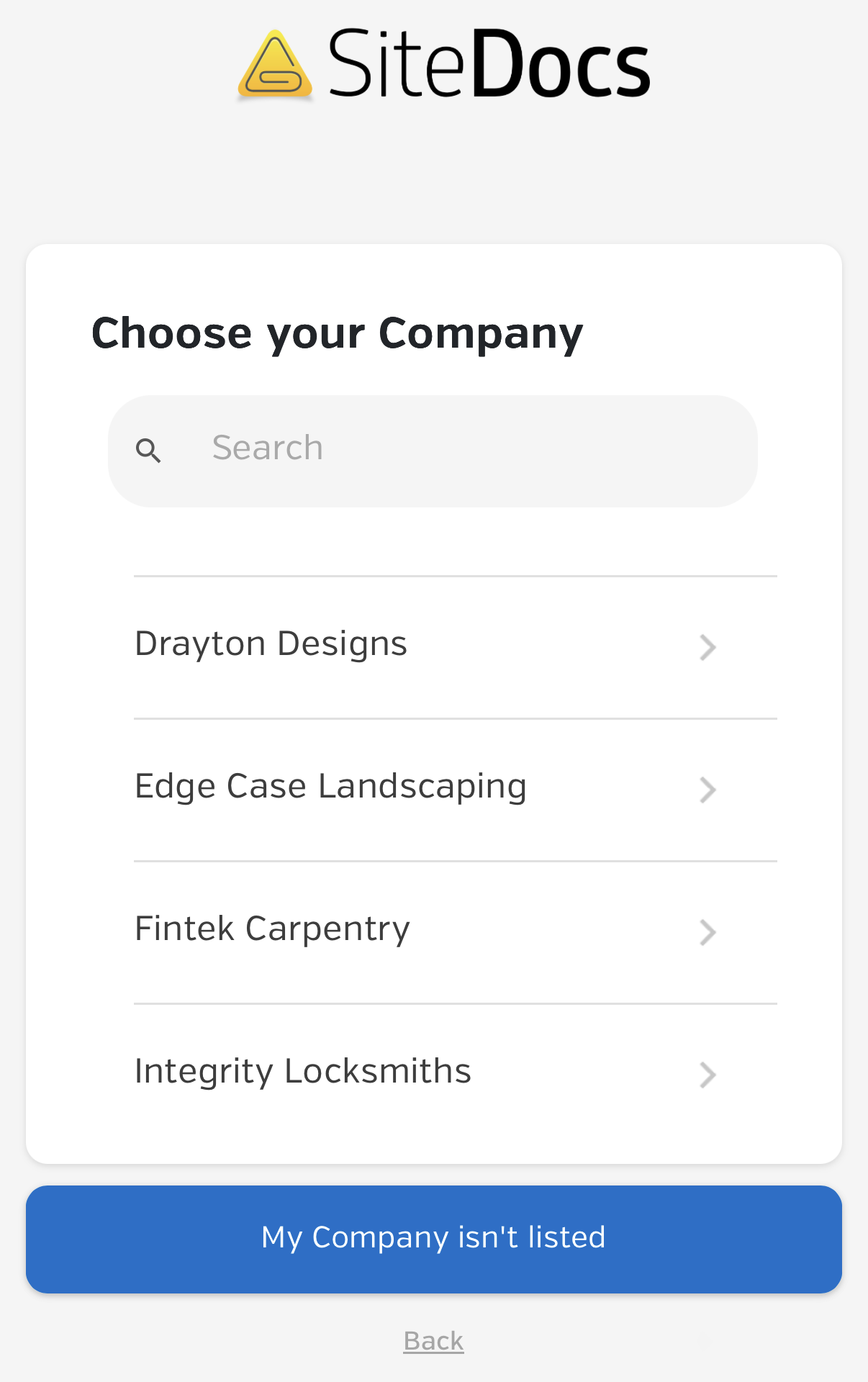Pick Fintek Carpentry as your company
The width and height of the screenshot is (868, 1382).
click(x=273, y=929)
